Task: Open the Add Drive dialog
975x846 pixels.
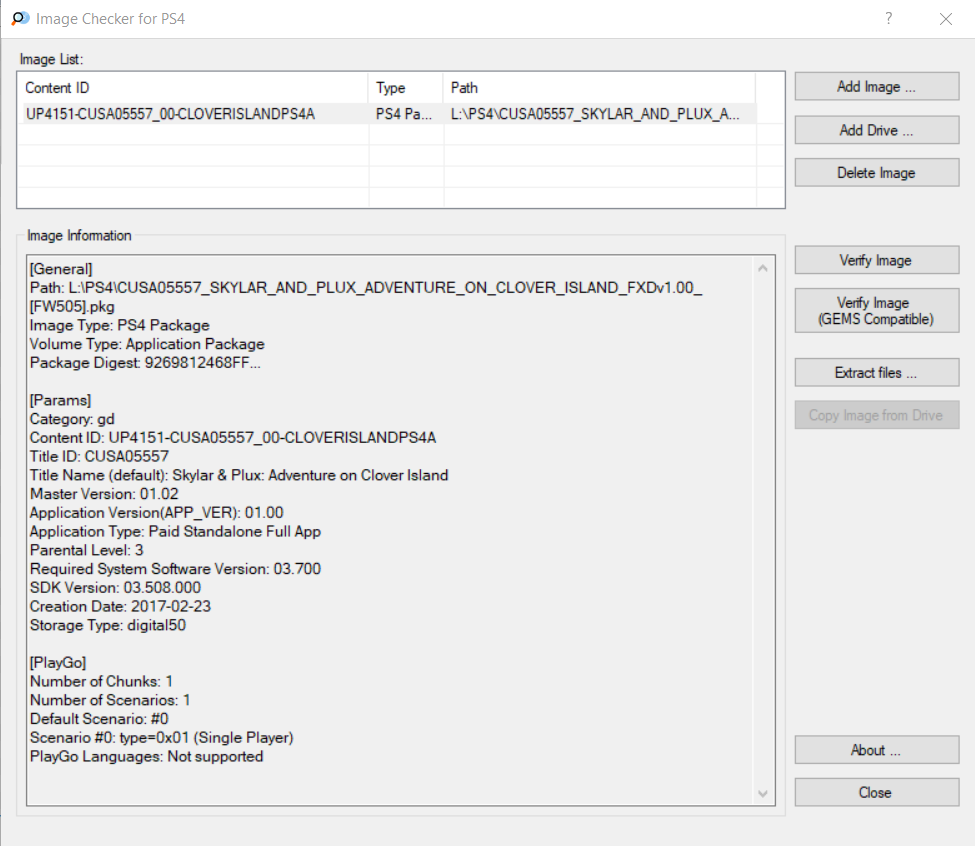Action: (877, 130)
